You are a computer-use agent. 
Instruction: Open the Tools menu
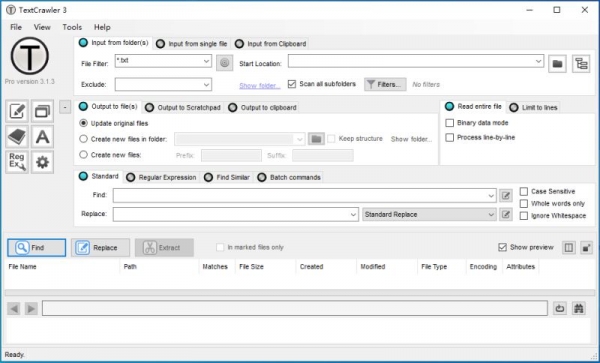click(72, 27)
